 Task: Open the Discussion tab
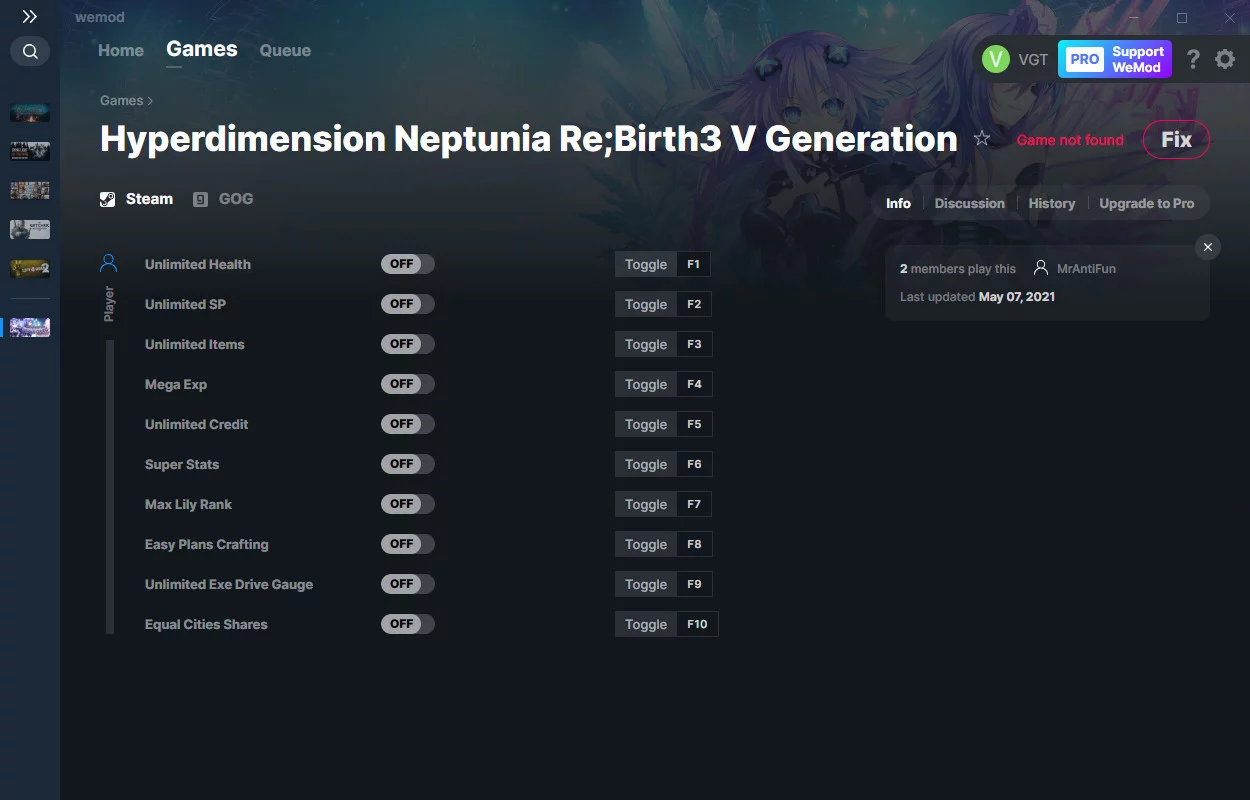click(x=969, y=203)
